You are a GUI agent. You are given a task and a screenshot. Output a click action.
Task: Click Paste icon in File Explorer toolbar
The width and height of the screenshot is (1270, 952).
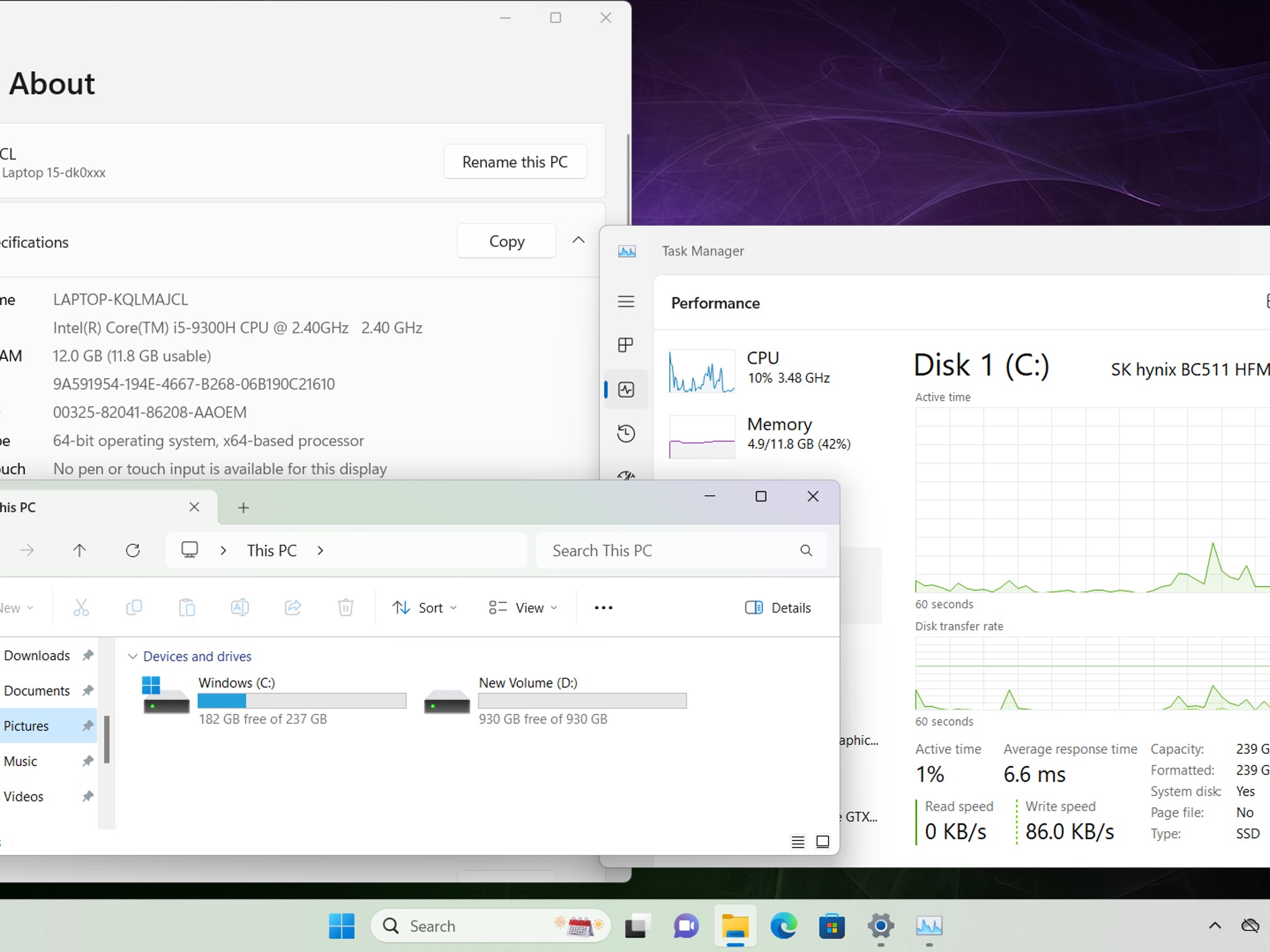(x=187, y=607)
